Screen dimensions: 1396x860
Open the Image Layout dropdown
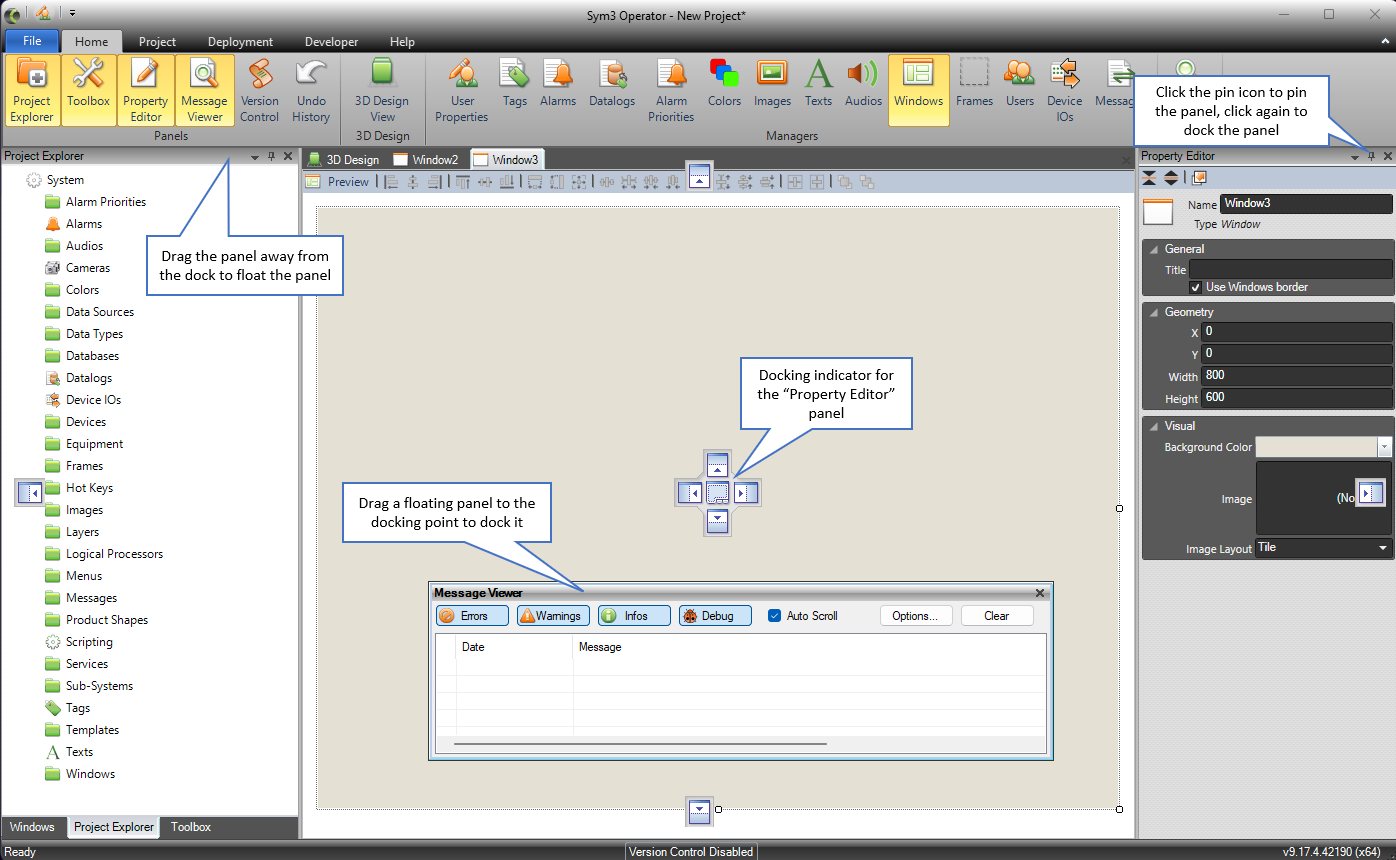pyautogui.click(x=1384, y=548)
